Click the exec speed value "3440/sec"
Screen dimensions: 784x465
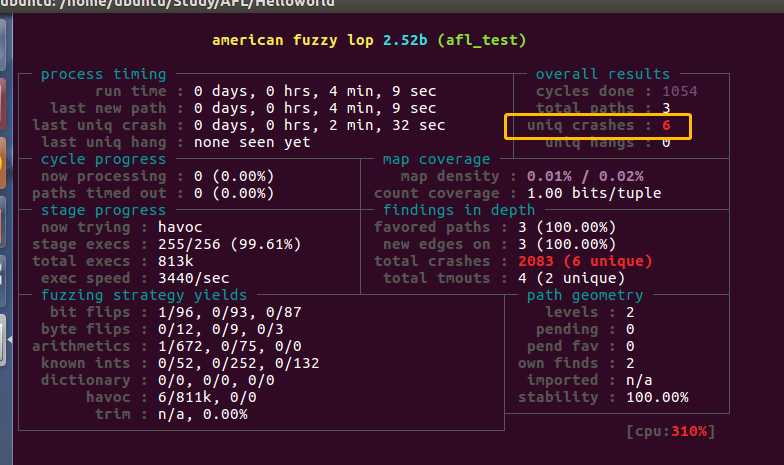(x=194, y=278)
